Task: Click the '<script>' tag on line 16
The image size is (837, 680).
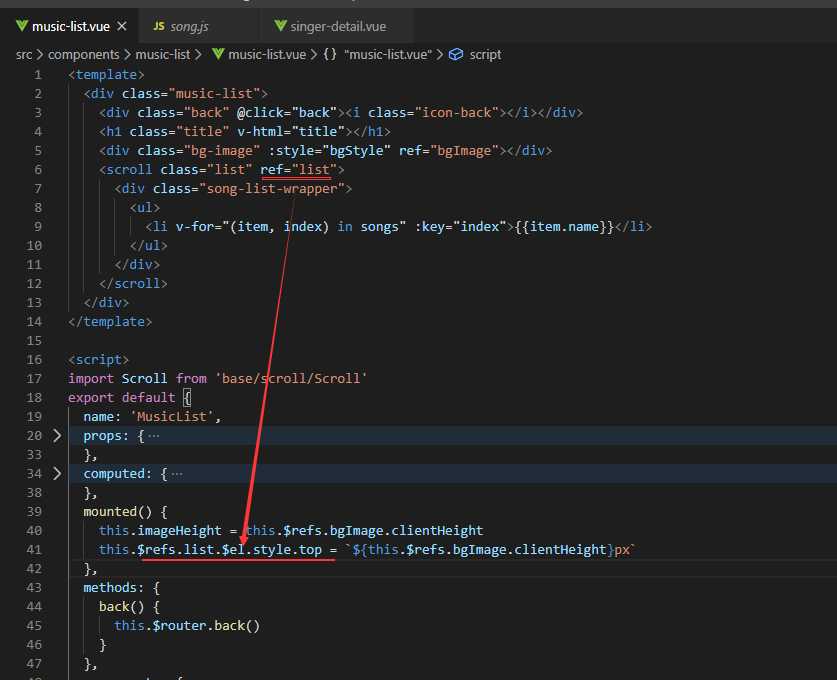Action: click(99, 359)
